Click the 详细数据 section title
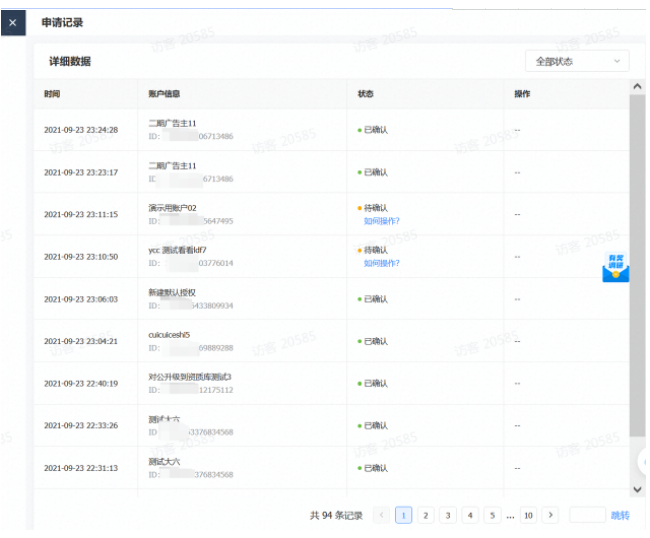The image size is (650, 538). click(x=70, y=61)
